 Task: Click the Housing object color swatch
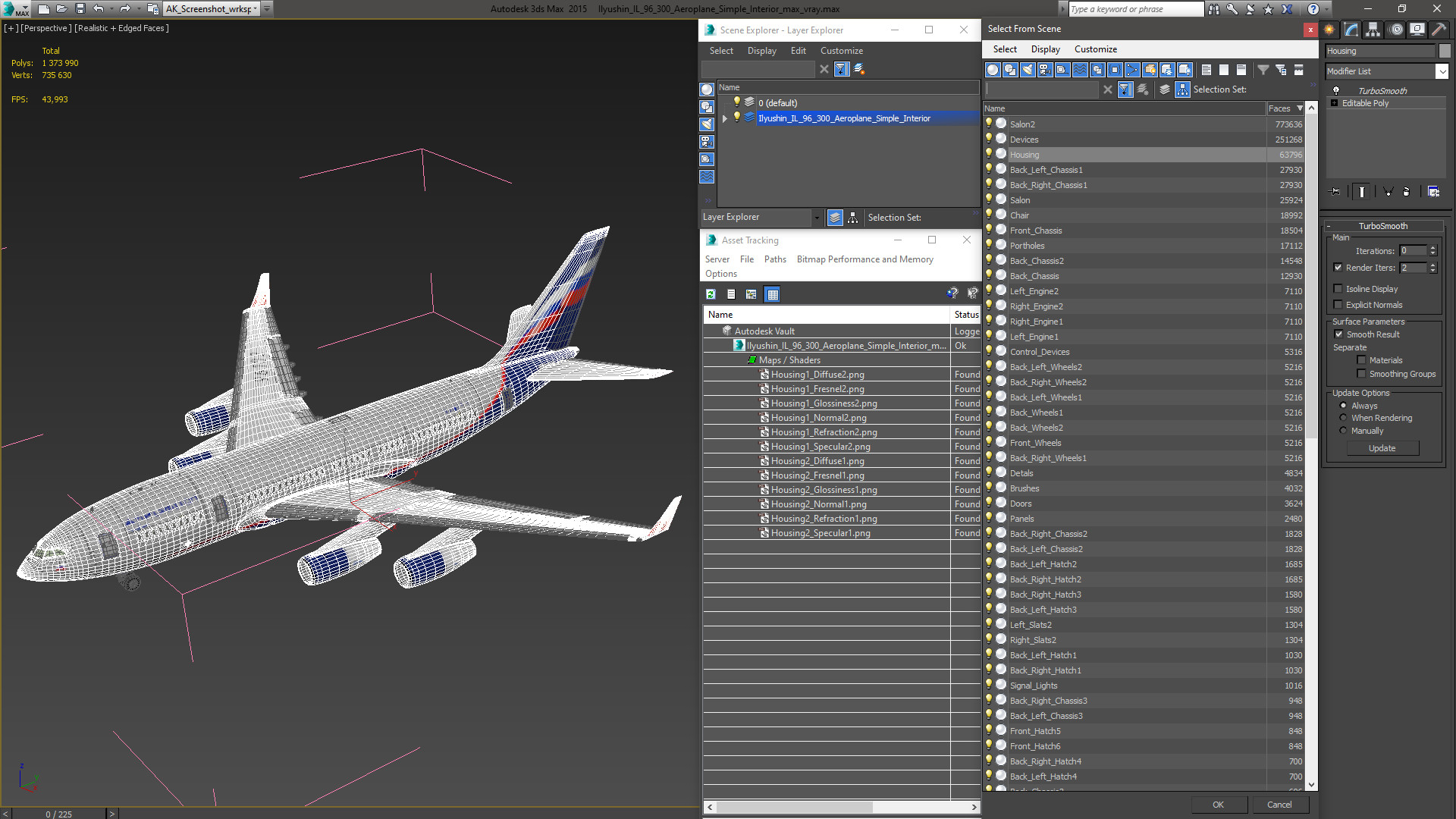click(1444, 51)
